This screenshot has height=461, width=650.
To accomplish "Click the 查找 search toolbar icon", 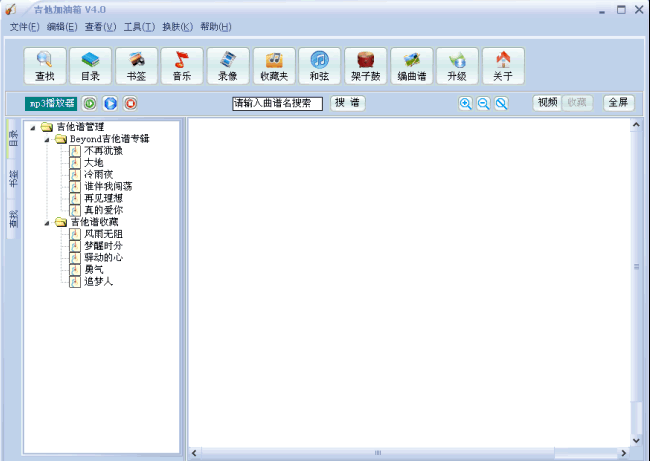I will (45, 65).
